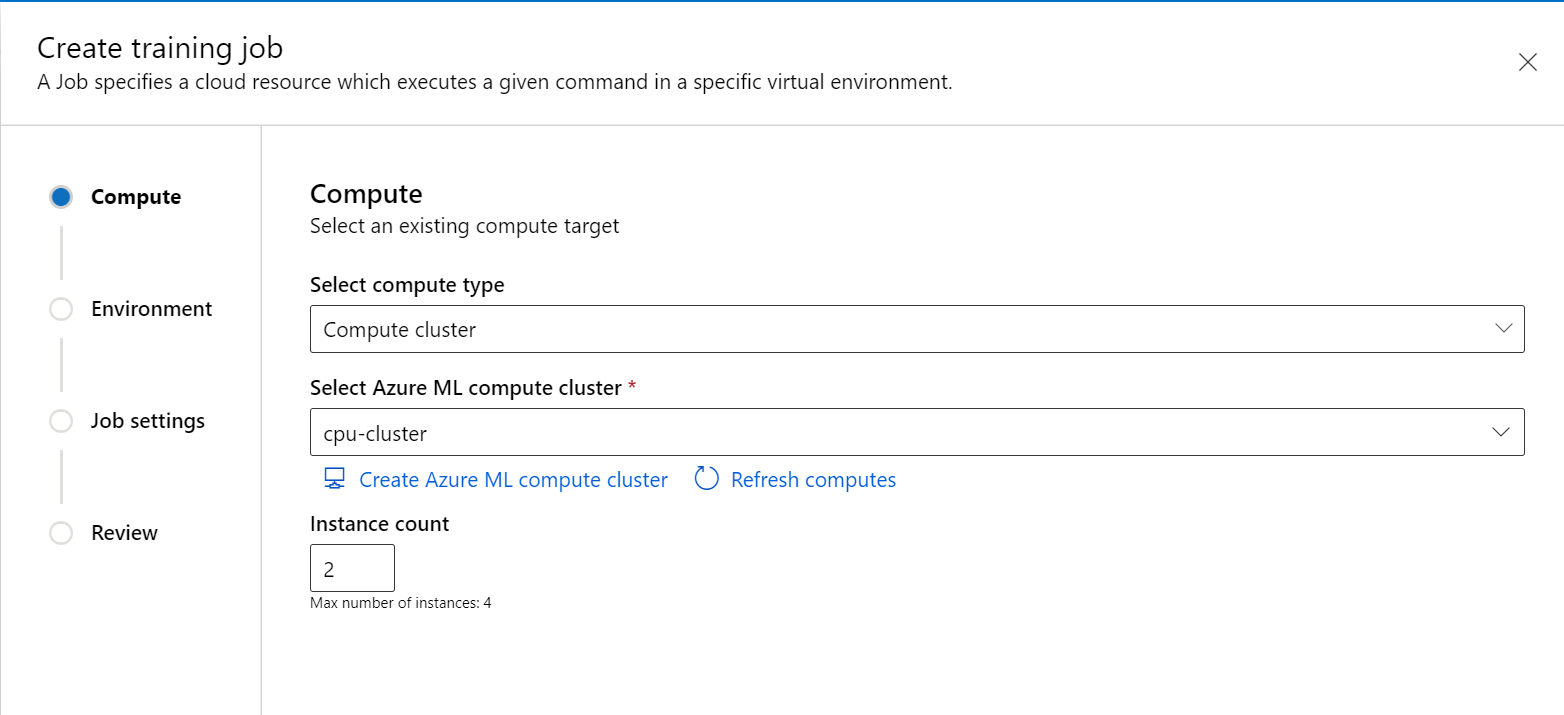Click the Review step circle indicator
Image resolution: width=1564 pixels, height=715 pixels.
coord(61,533)
